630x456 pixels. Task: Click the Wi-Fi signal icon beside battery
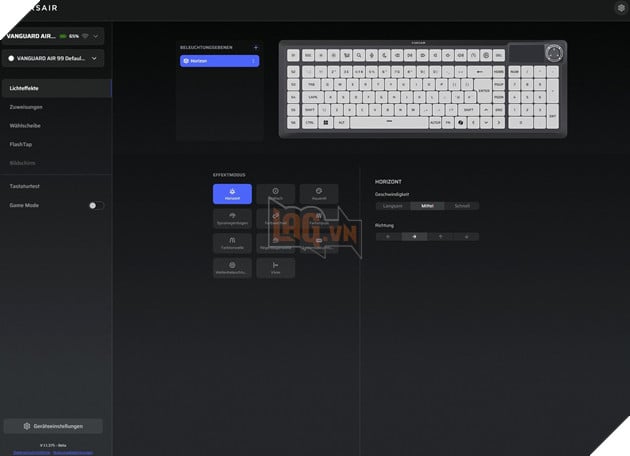(x=85, y=36)
